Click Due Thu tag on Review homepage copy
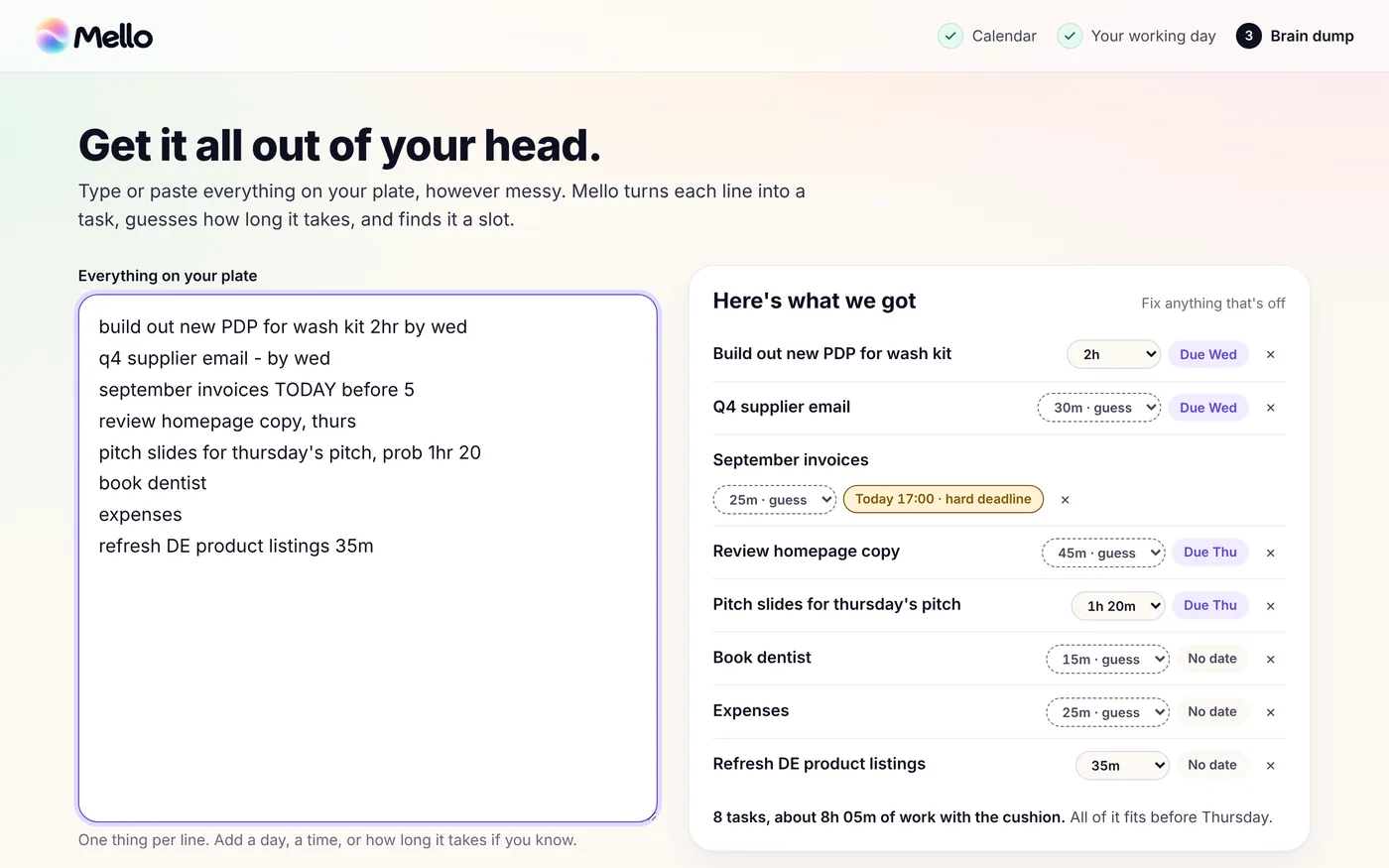The image size is (1389, 868). pos(1209,552)
